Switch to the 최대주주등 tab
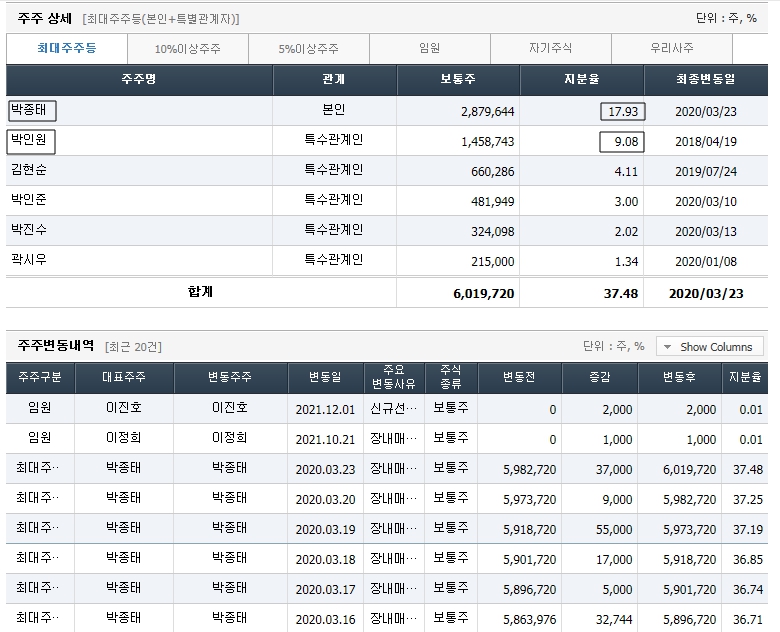The height and width of the screenshot is (632, 780). tap(67, 49)
